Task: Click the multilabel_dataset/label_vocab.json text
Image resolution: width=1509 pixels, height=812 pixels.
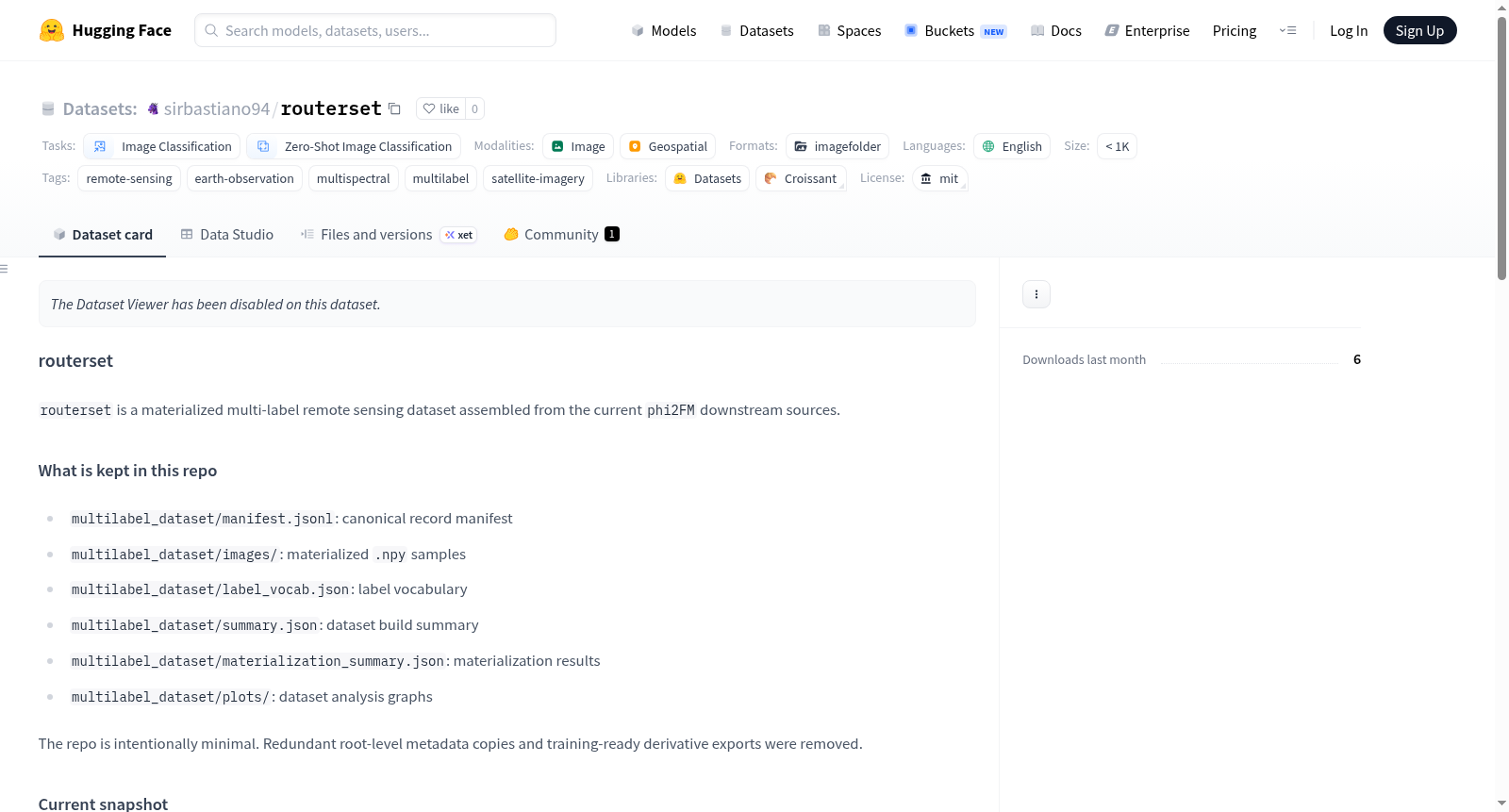Action: point(210,589)
